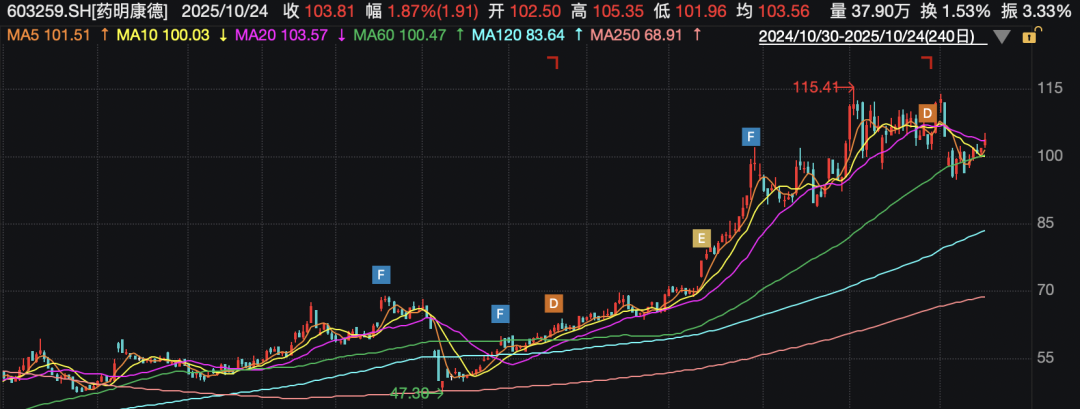1080x409 pixels.
Task: Click the 115.41 high price annotation
Action: click(815, 87)
